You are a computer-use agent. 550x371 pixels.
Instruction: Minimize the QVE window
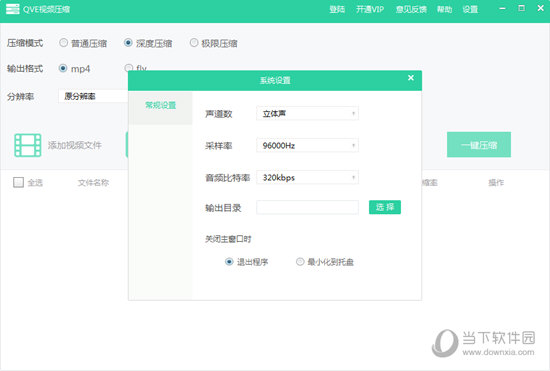pyautogui.click(x=502, y=8)
